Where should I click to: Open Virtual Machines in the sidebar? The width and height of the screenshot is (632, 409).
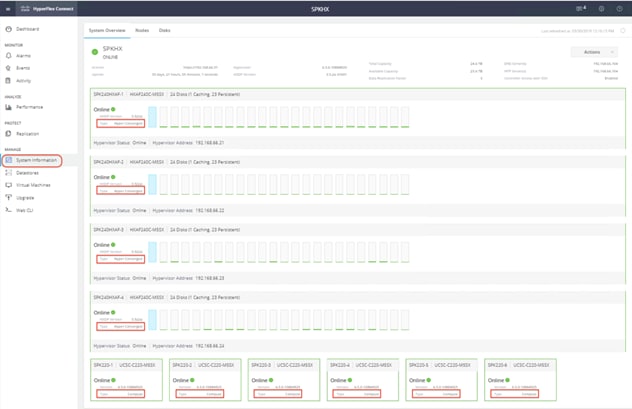tap(33, 185)
